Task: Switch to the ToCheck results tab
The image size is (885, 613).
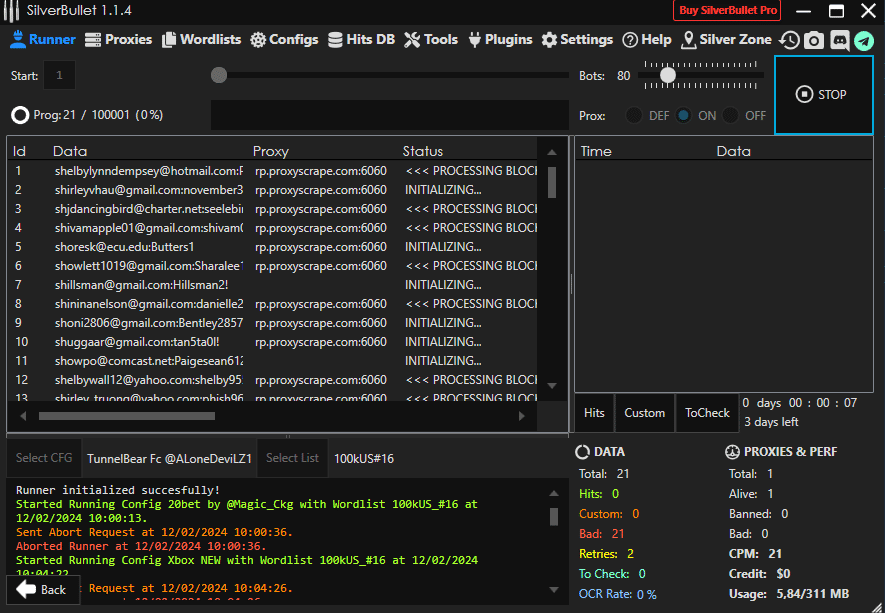Action: [x=707, y=413]
